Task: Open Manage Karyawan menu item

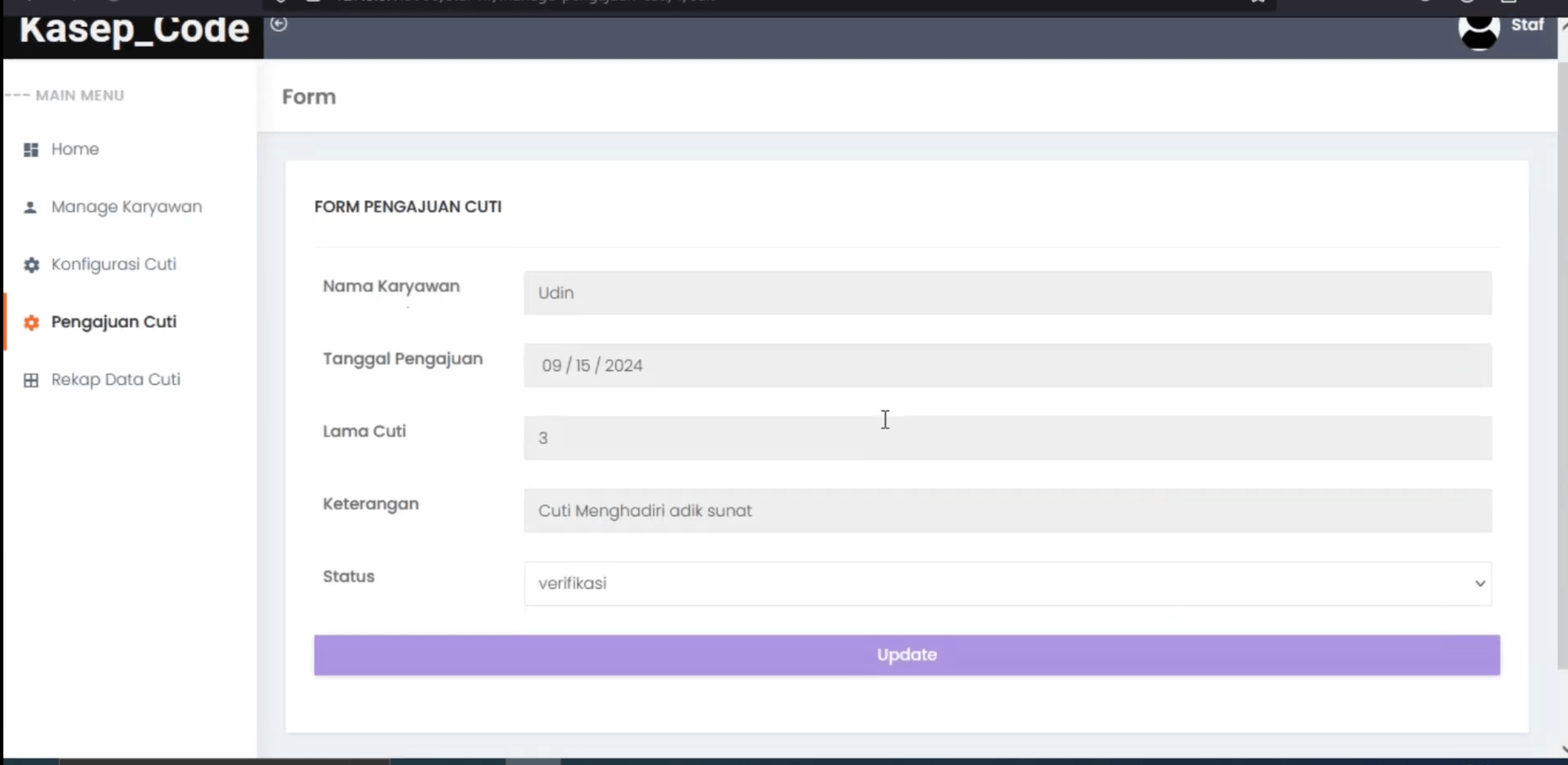Action: tap(127, 207)
